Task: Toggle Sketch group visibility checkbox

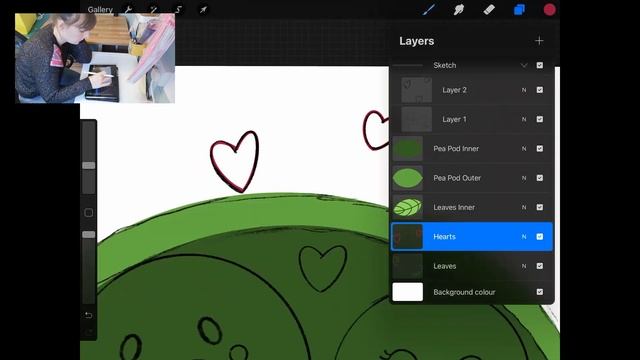Action: coord(540,65)
